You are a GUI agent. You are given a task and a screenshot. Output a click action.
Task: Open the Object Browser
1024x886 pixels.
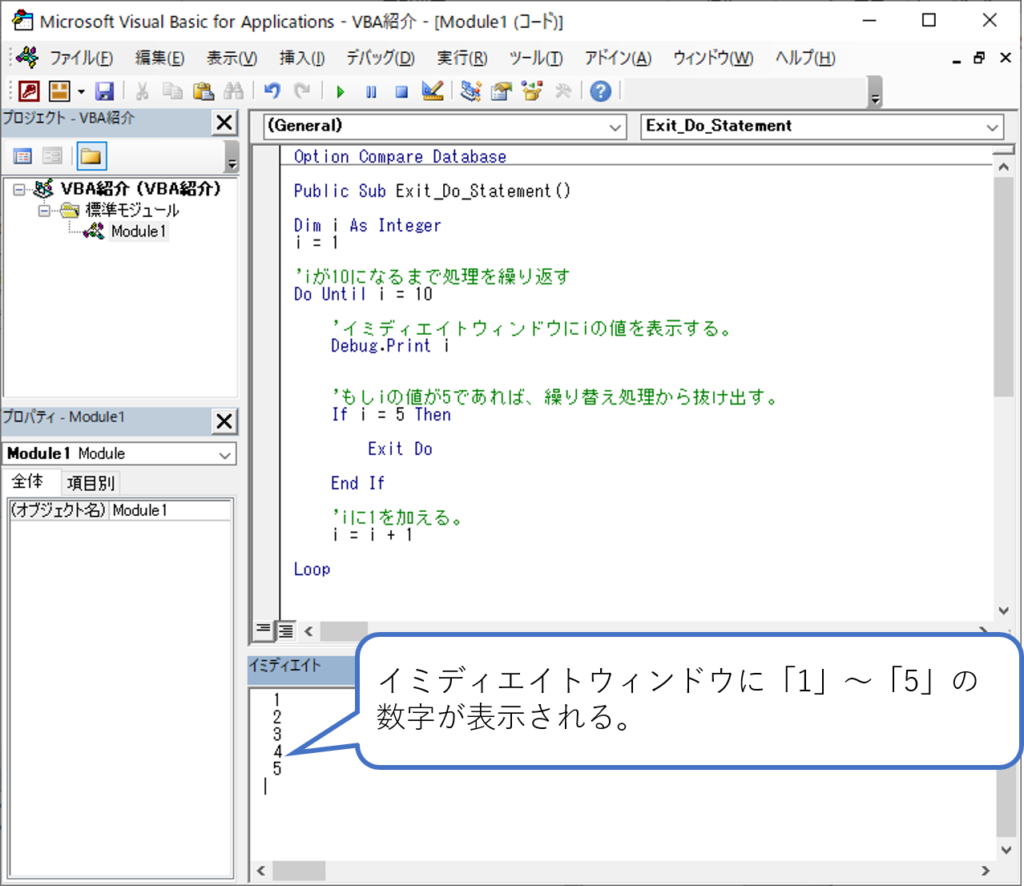pyautogui.click(x=530, y=91)
